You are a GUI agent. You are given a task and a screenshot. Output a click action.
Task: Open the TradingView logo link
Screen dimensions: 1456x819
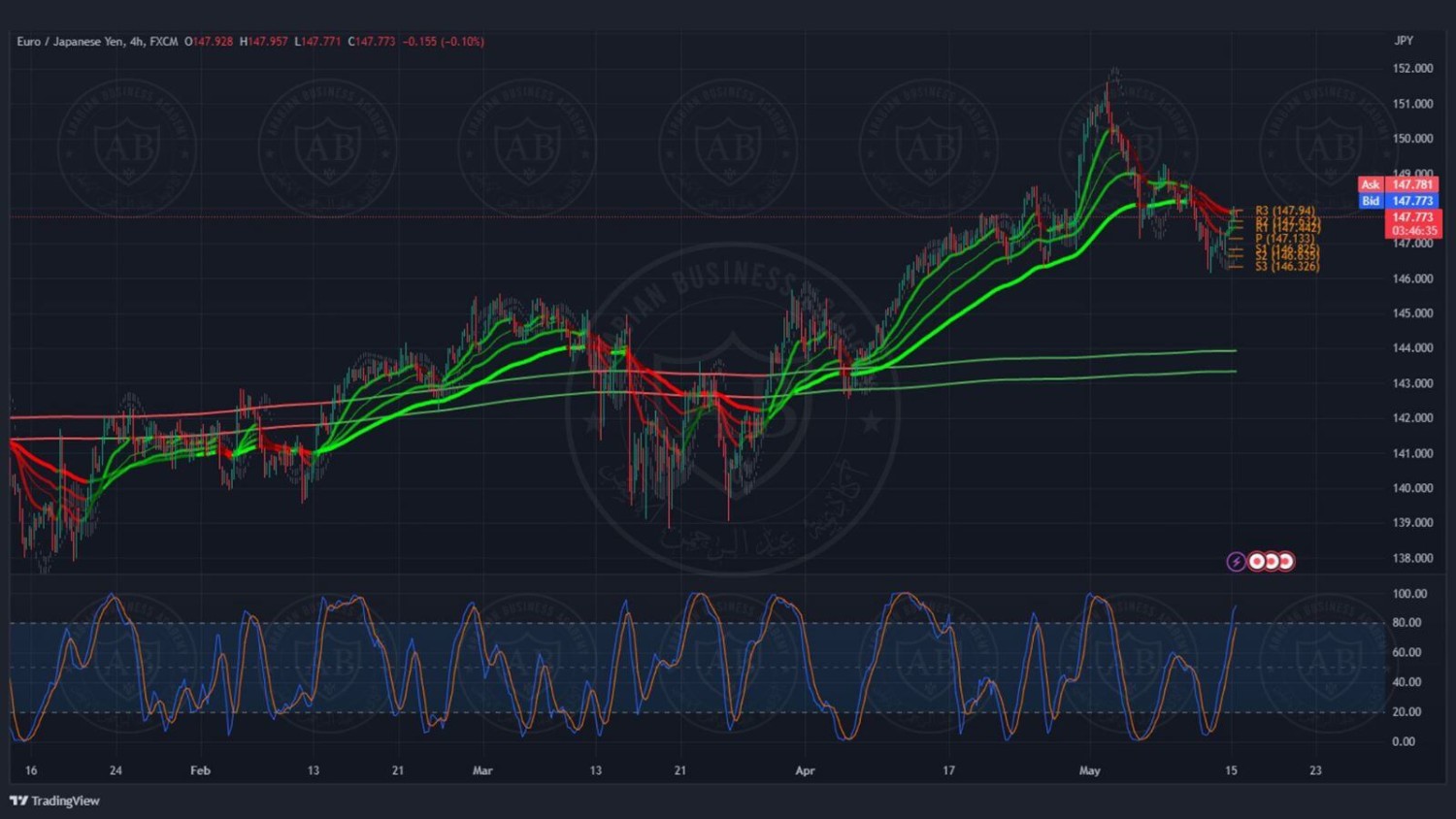[x=54, y=801]
